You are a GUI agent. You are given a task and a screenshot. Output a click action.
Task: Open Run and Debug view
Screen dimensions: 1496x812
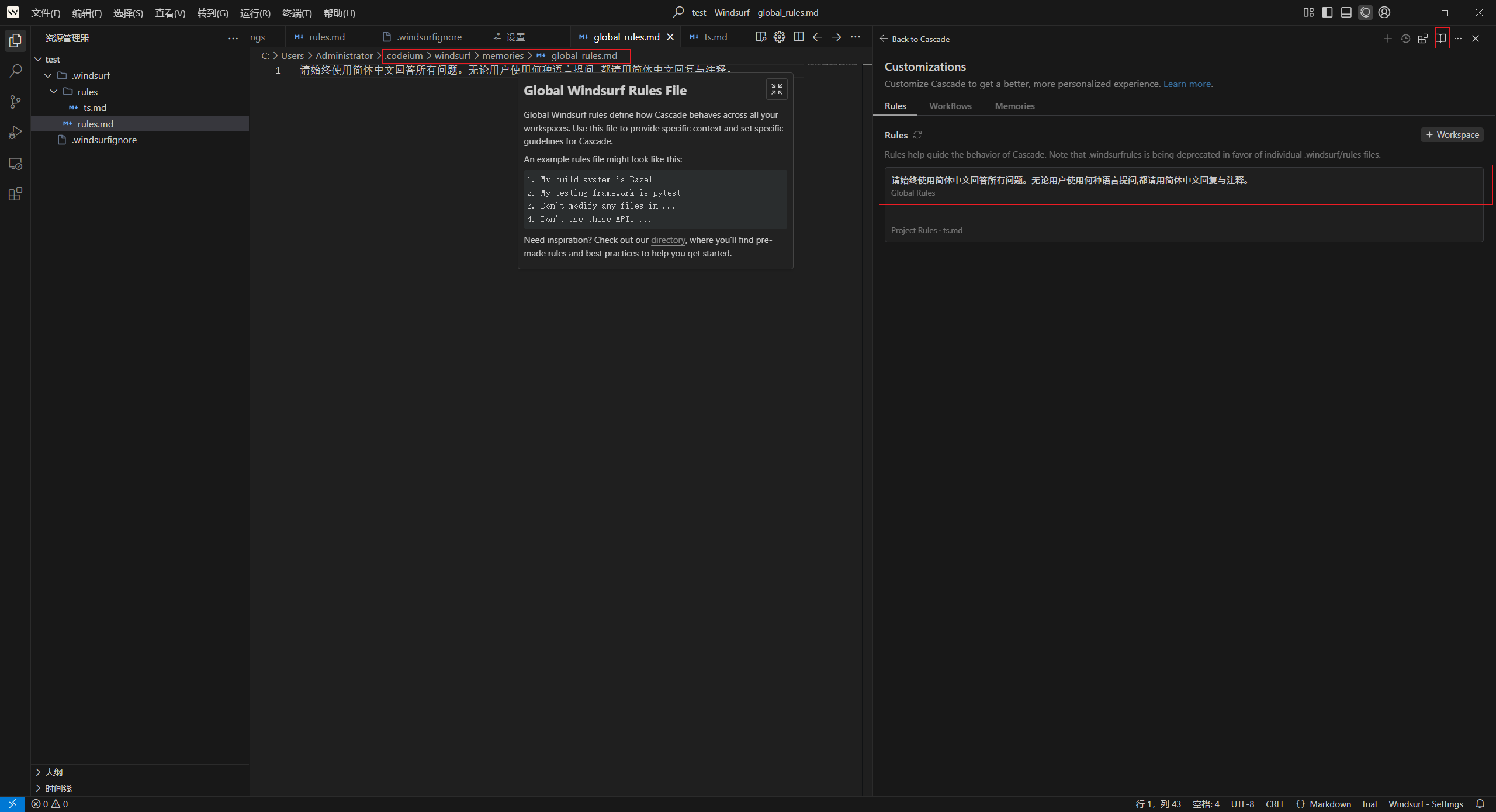16,133
